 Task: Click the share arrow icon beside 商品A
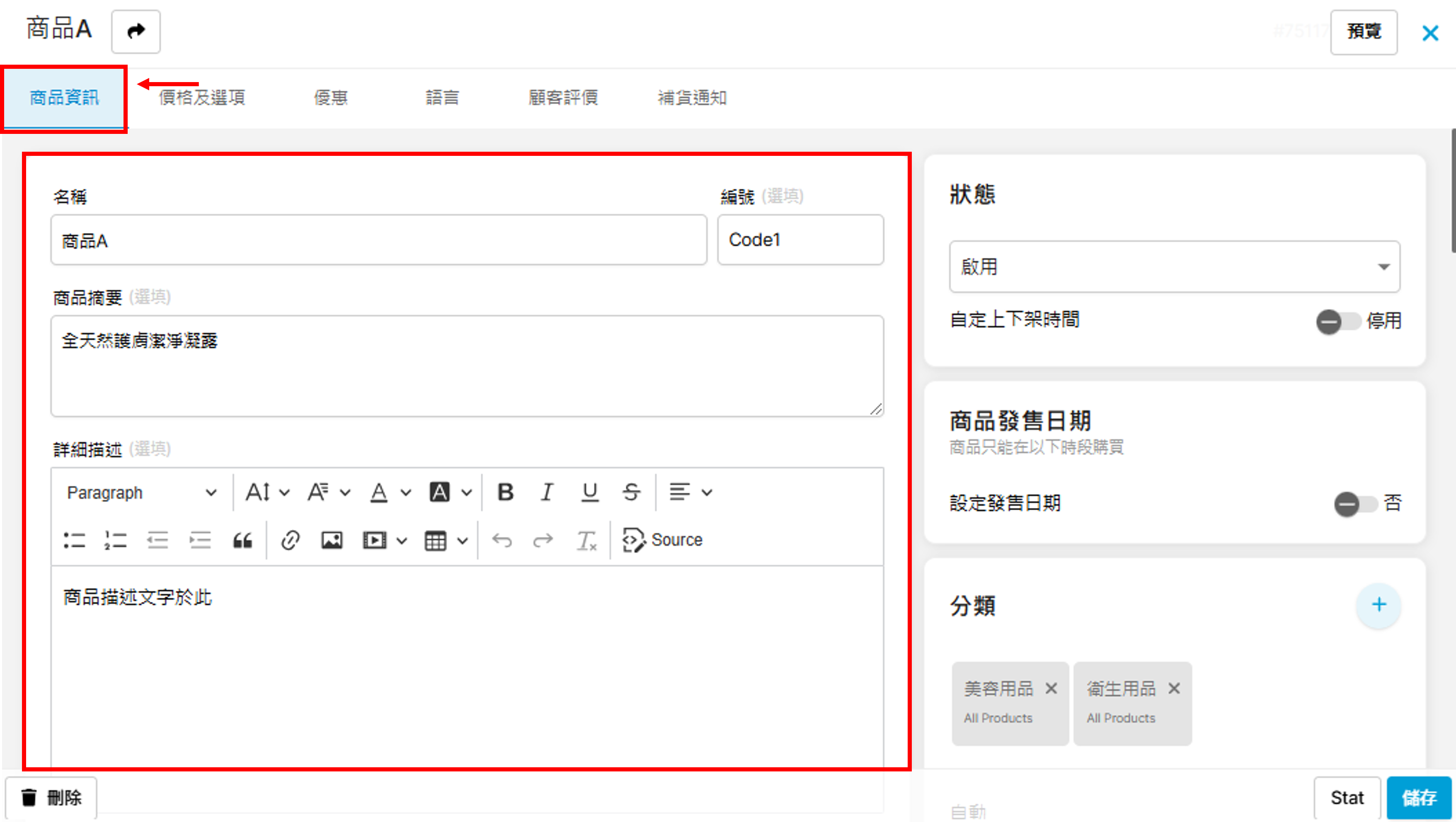136,31
